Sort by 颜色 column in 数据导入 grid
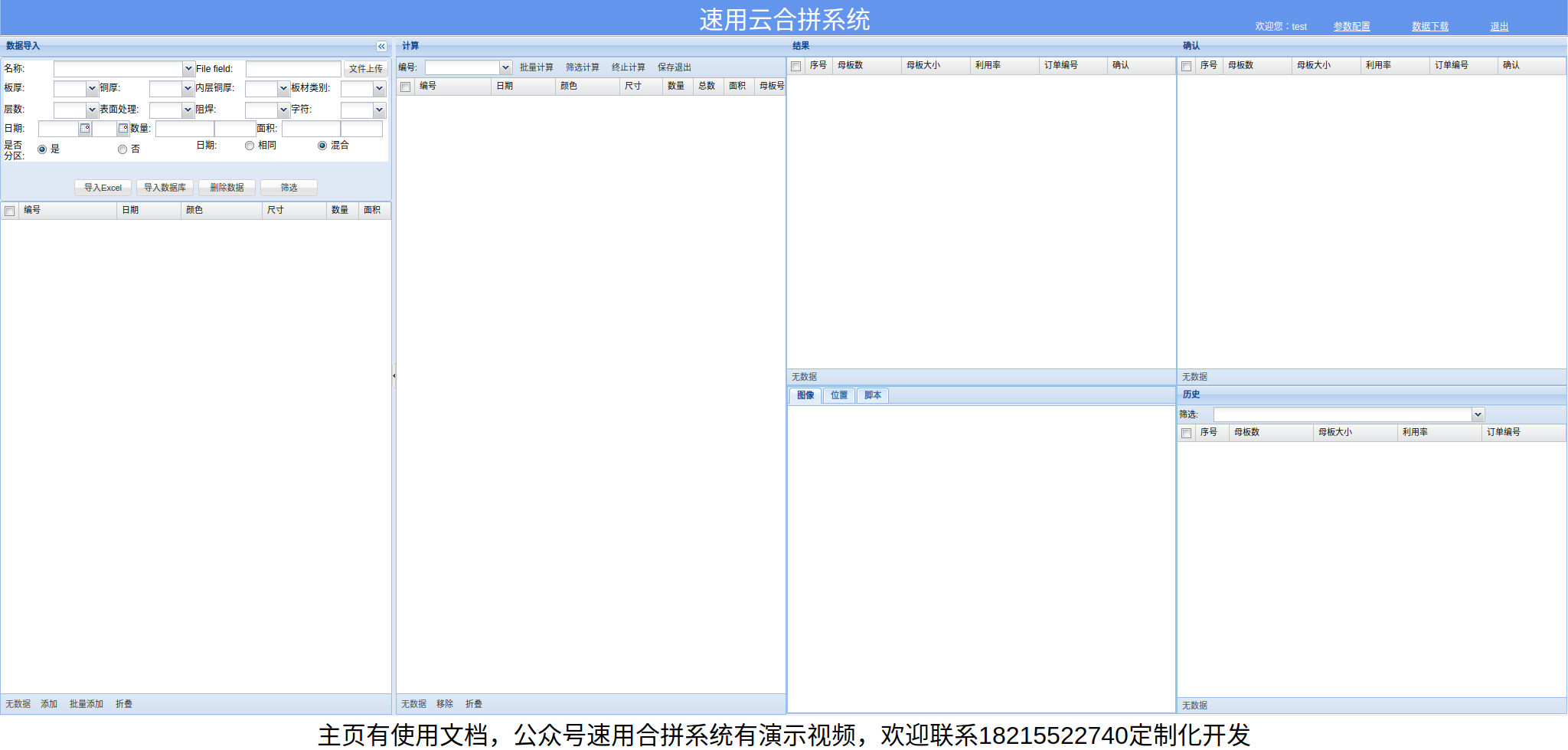This screenshot has width=1568, height=750. [x=221, y=211]
